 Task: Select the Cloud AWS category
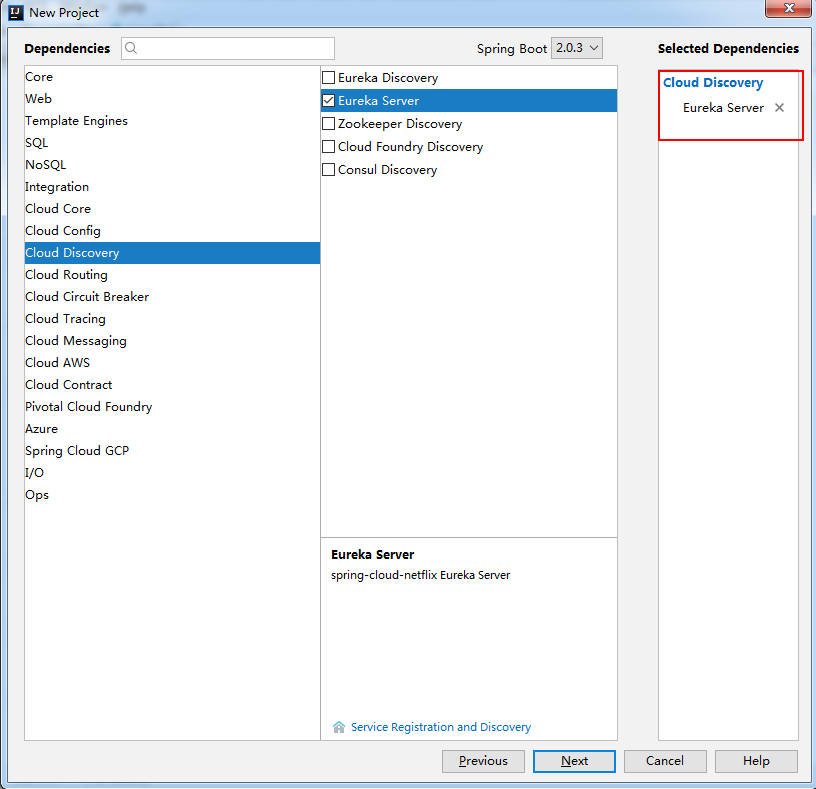click(x=172, y=363)
